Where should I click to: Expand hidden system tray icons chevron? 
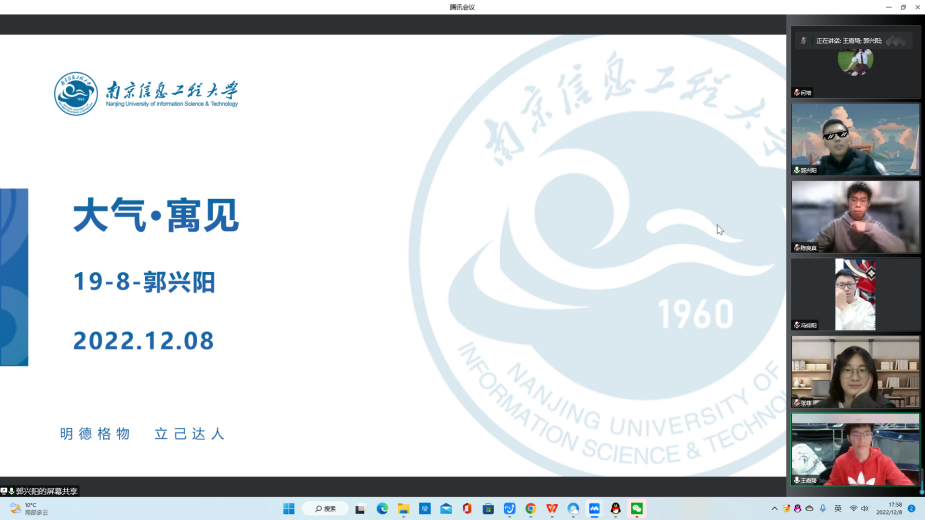[774, 509]
